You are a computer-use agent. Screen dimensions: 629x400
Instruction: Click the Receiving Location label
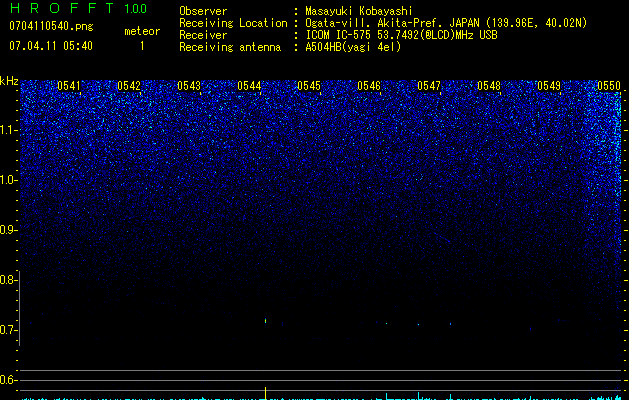(x=233, y=23)
